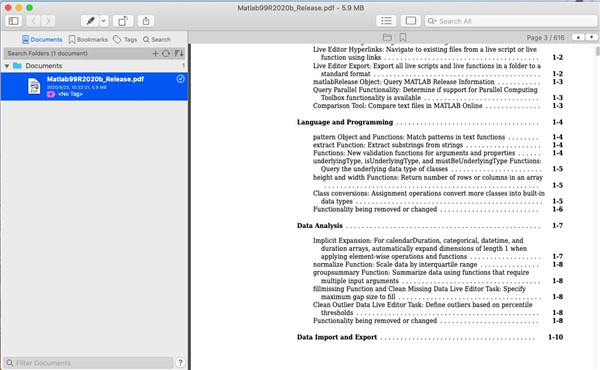Image resolution: width=600 pixels, height=370 pixels.
Task: Click the Search Folders (1 document) header
Action: pos(47,54)
